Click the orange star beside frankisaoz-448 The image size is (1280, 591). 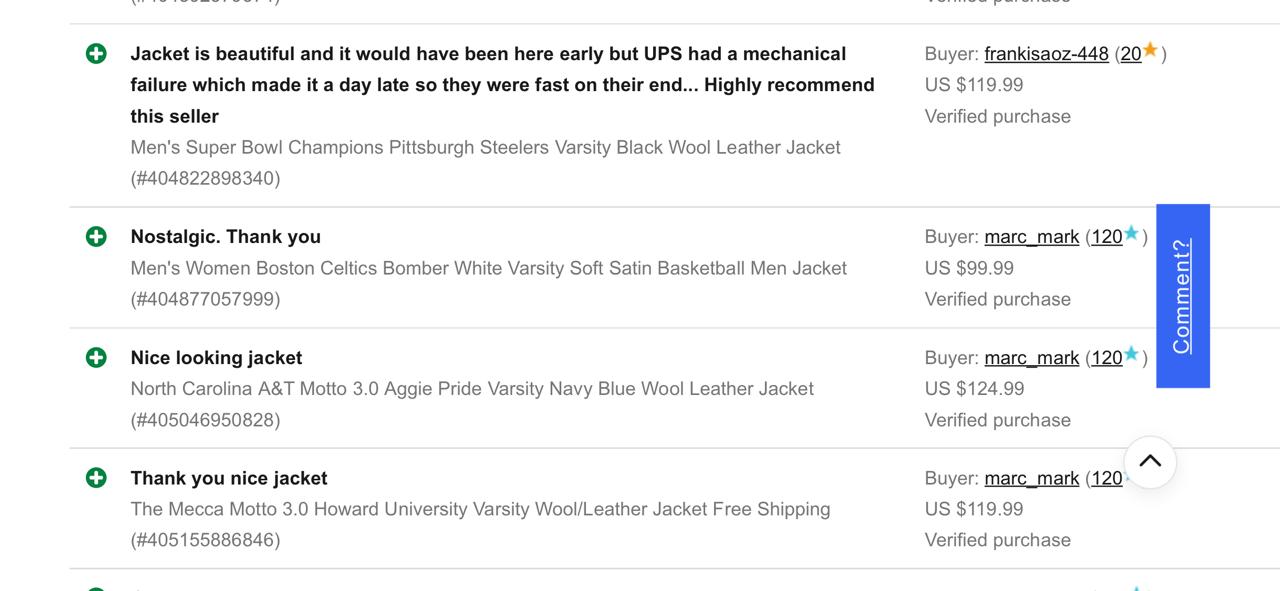pyautogui.click(x=1150, y=50)
